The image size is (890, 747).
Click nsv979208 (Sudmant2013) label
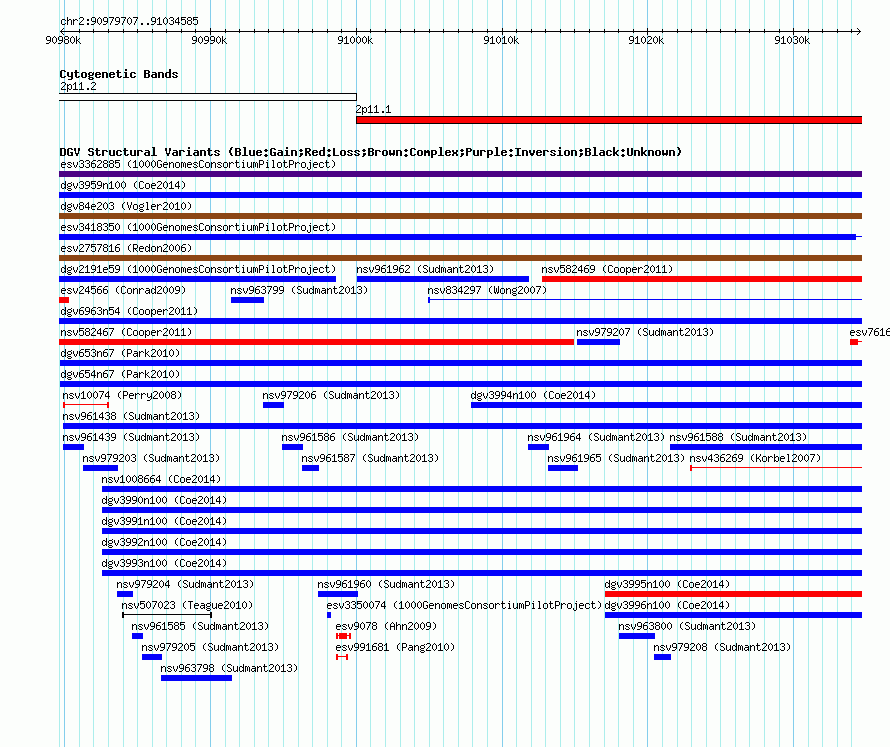click(722, 647)
